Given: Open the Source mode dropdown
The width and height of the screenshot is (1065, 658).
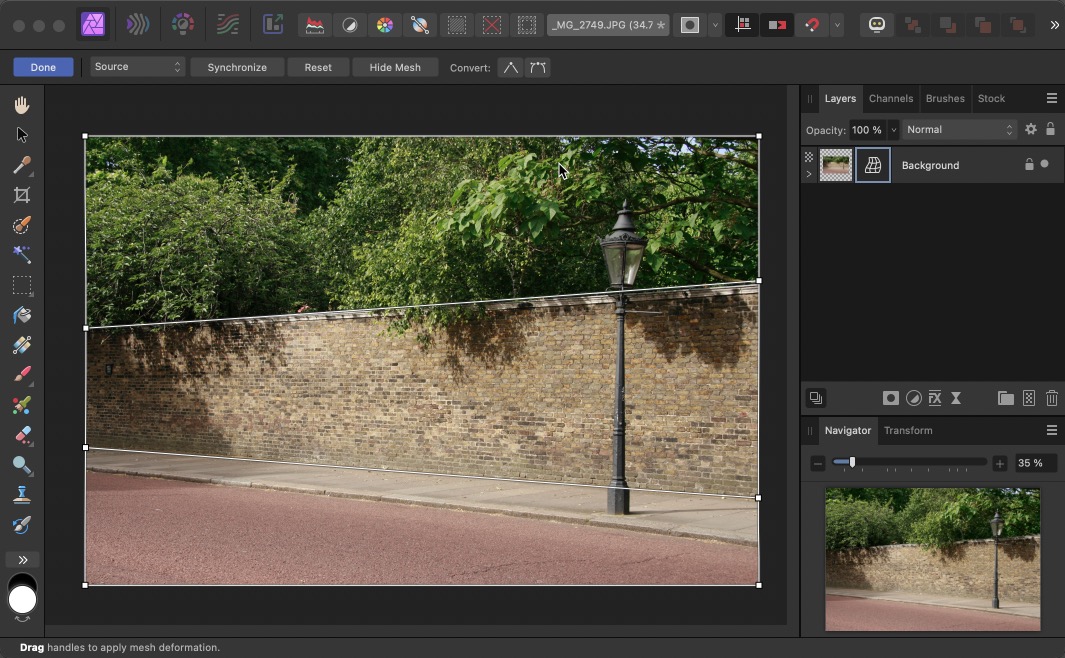Looking at the screenshot, I should pyautogui.click(x=137, y=67).
